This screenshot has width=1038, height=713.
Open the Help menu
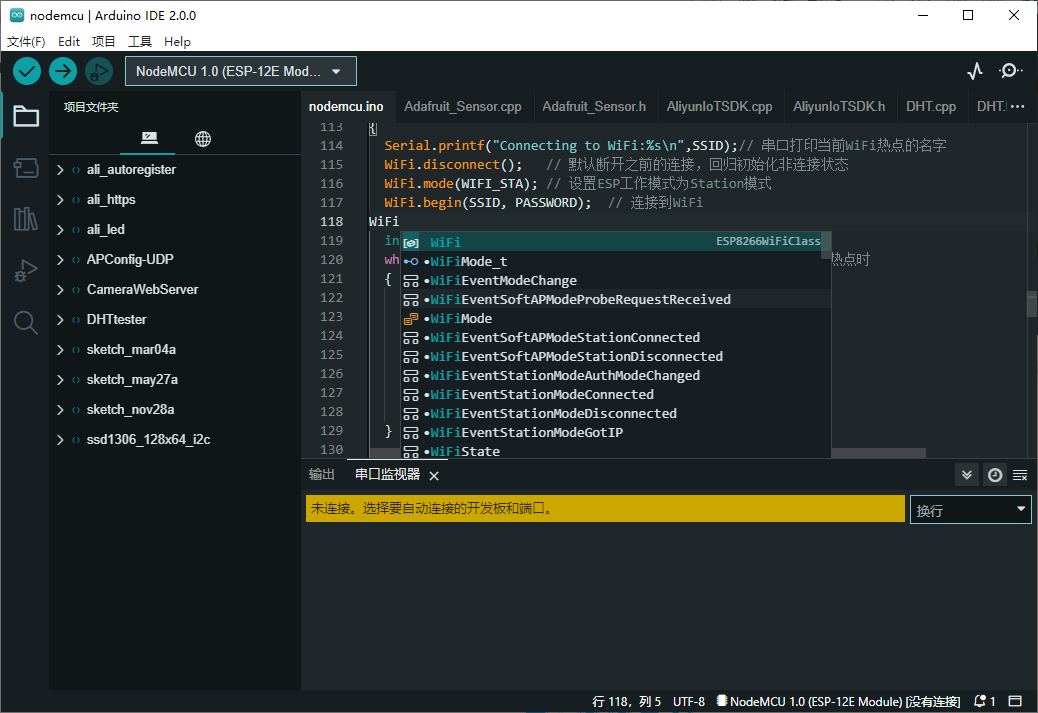[177, 42]
